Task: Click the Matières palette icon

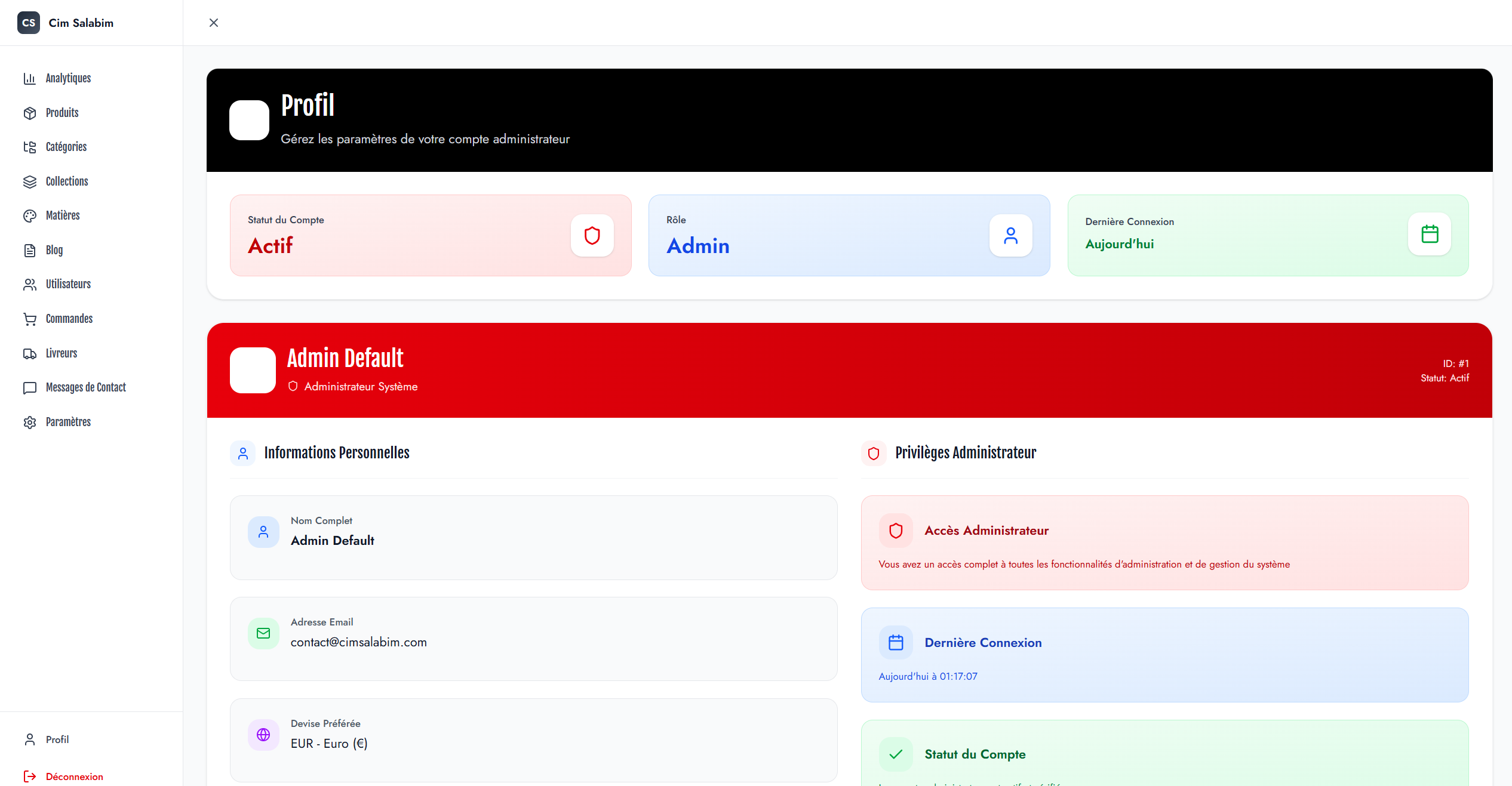Action: pyautogui.click(x=30, y=216)
